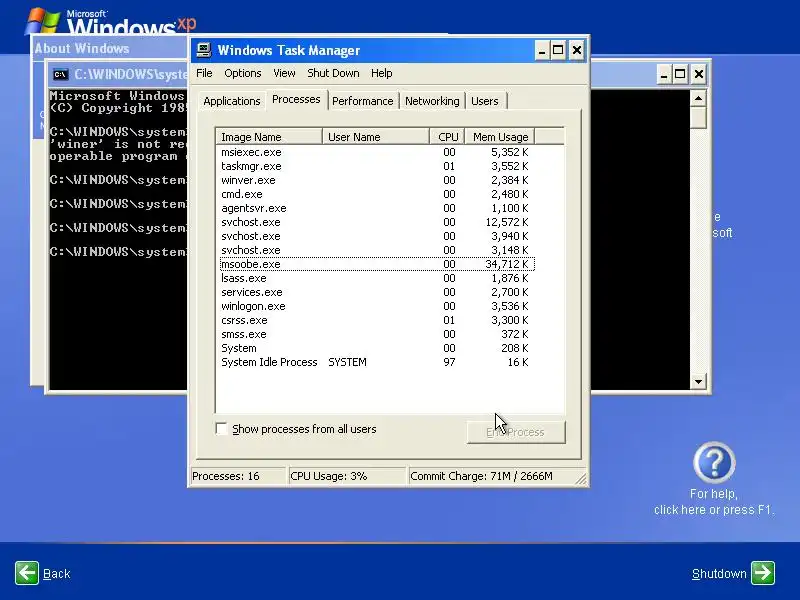Select the agentsvr.exe process row
Image resolution: width=800 pixels, height=600 pixels.
(377, 208)
